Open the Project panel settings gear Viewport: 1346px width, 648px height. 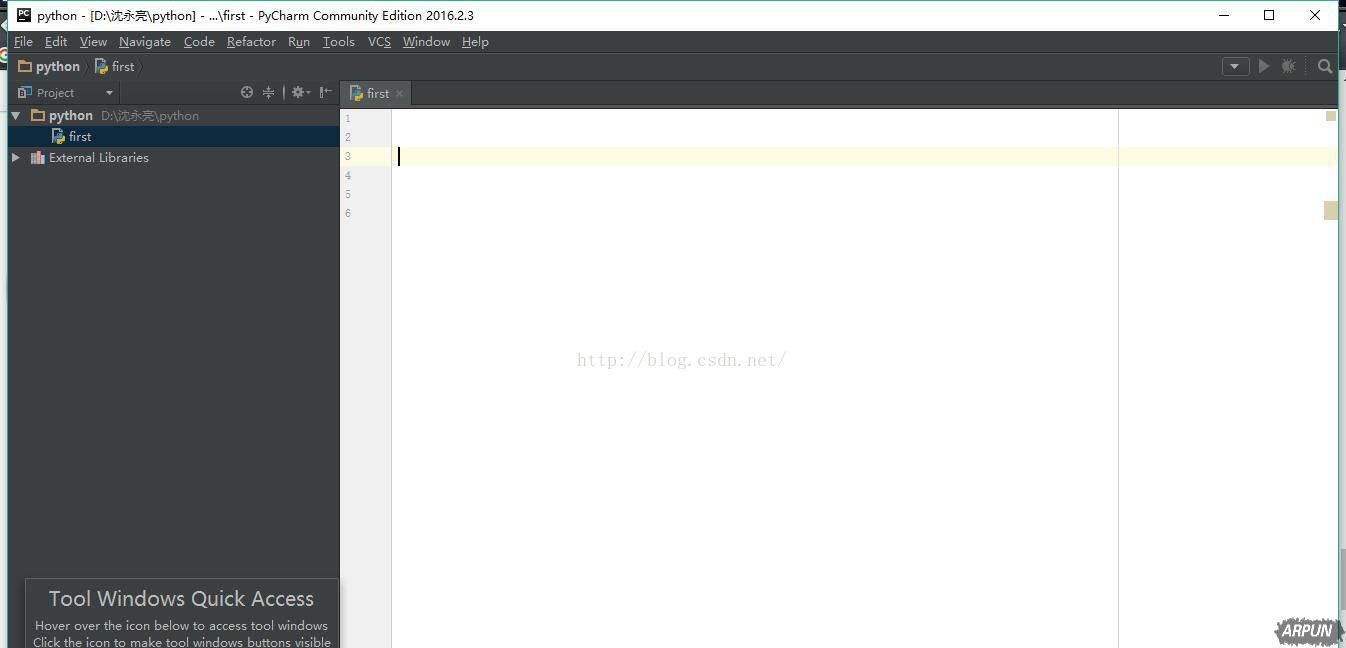298,92
